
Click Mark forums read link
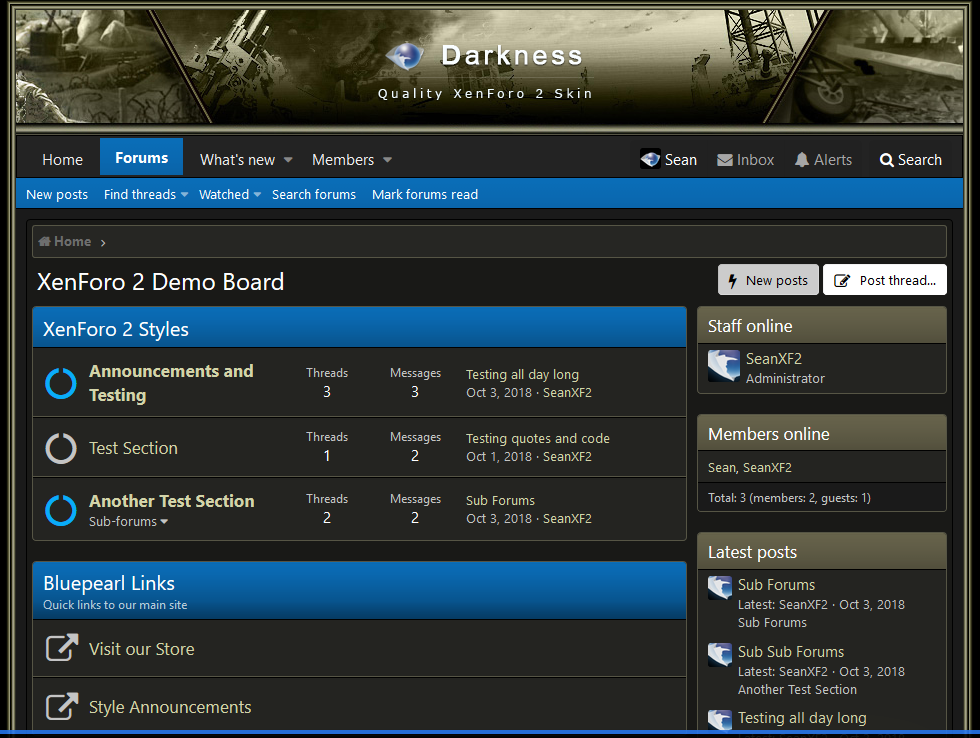pos(425,195)
